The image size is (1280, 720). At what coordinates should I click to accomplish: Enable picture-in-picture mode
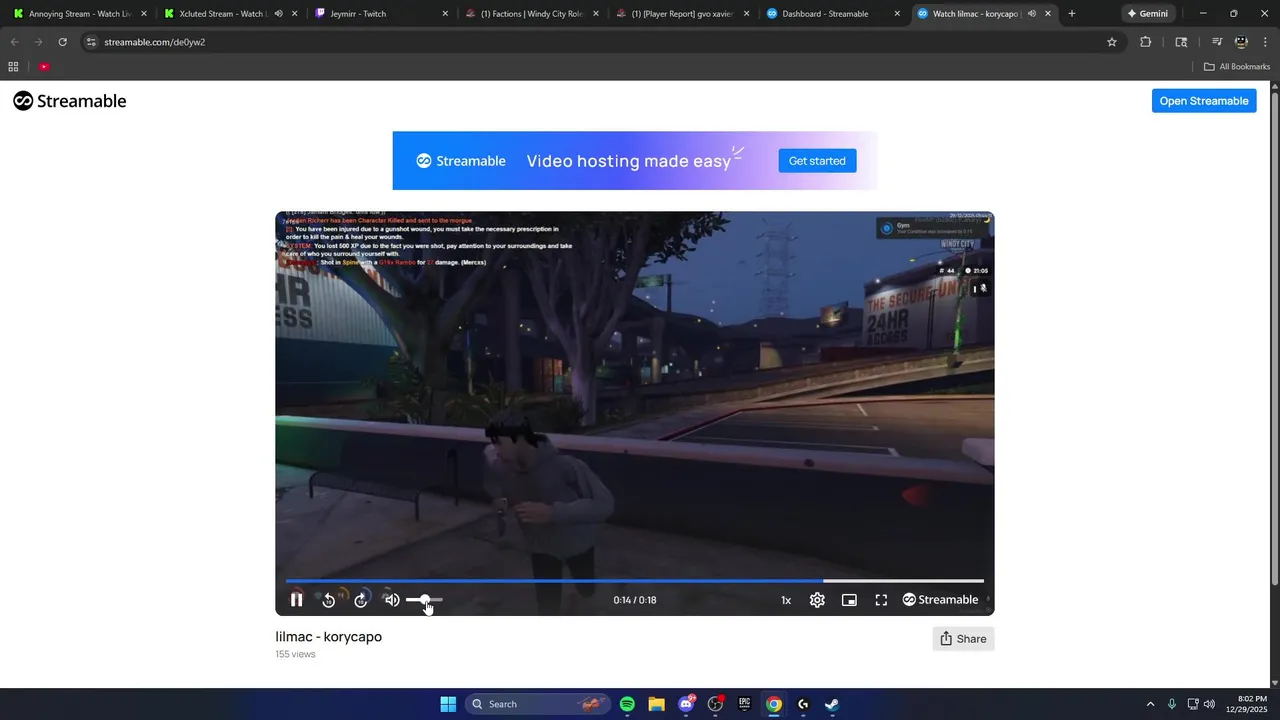pos(849,600)
